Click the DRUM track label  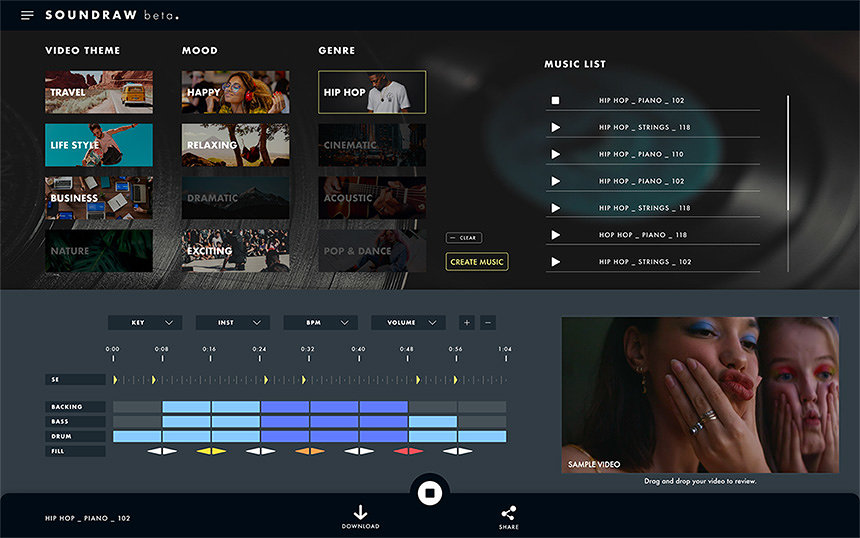pos(75,437)
